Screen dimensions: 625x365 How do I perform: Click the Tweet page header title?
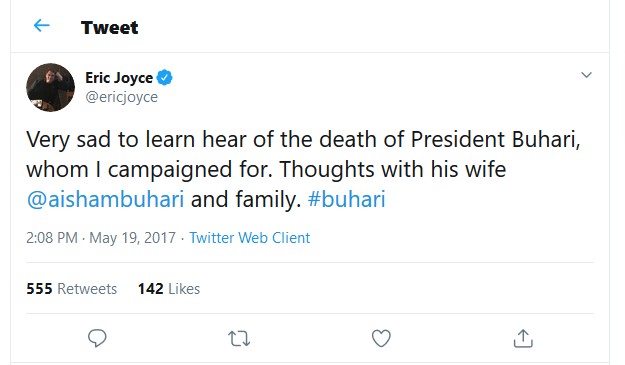coord(109,27)
